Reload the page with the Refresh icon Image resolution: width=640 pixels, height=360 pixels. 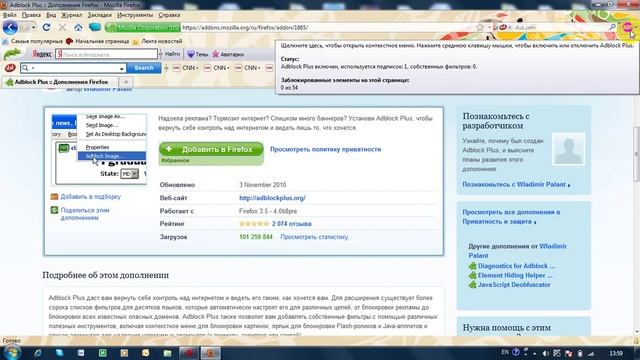pyautogui.click(x=46, y=27)
